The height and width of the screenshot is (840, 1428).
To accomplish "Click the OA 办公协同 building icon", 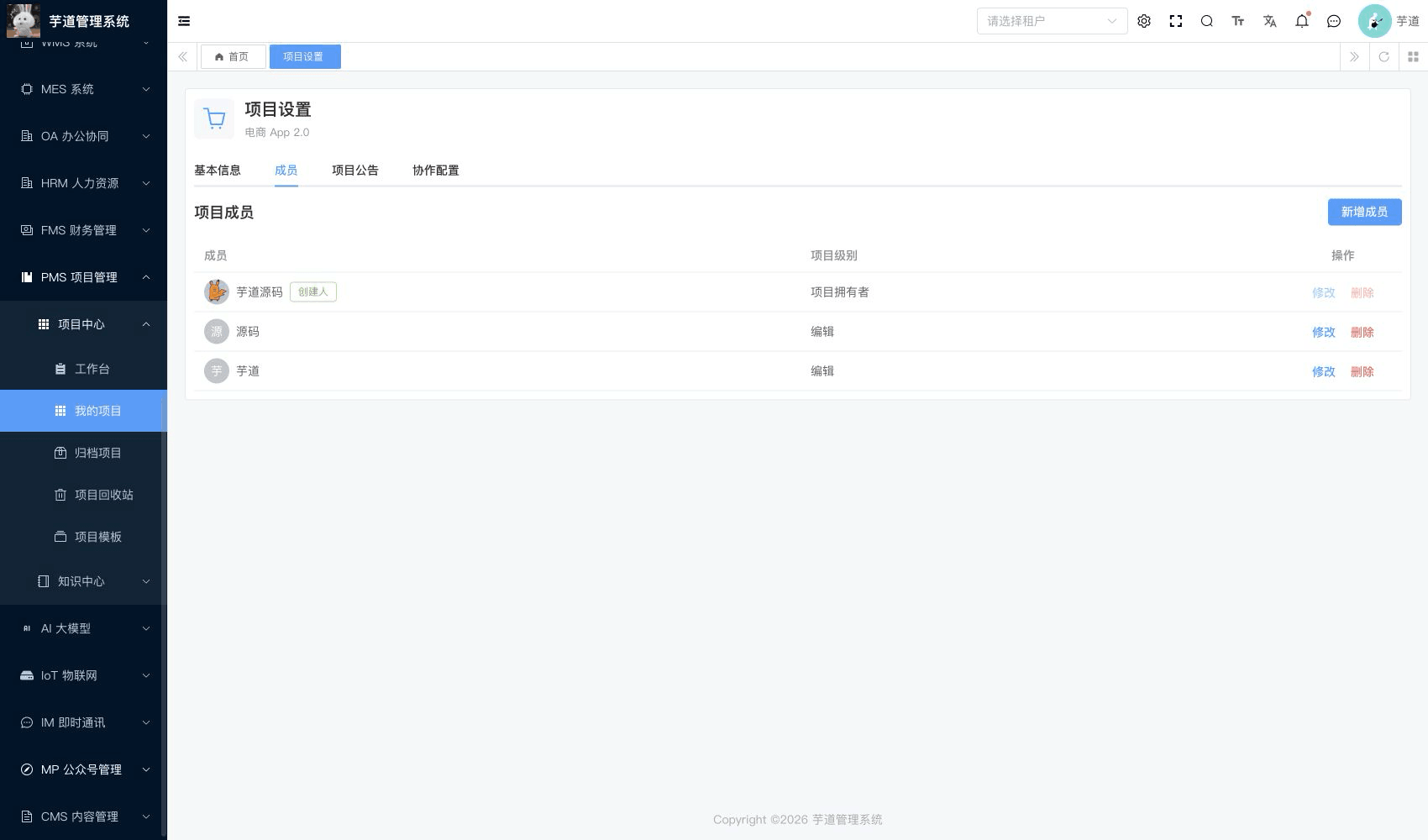I will 27,136.
